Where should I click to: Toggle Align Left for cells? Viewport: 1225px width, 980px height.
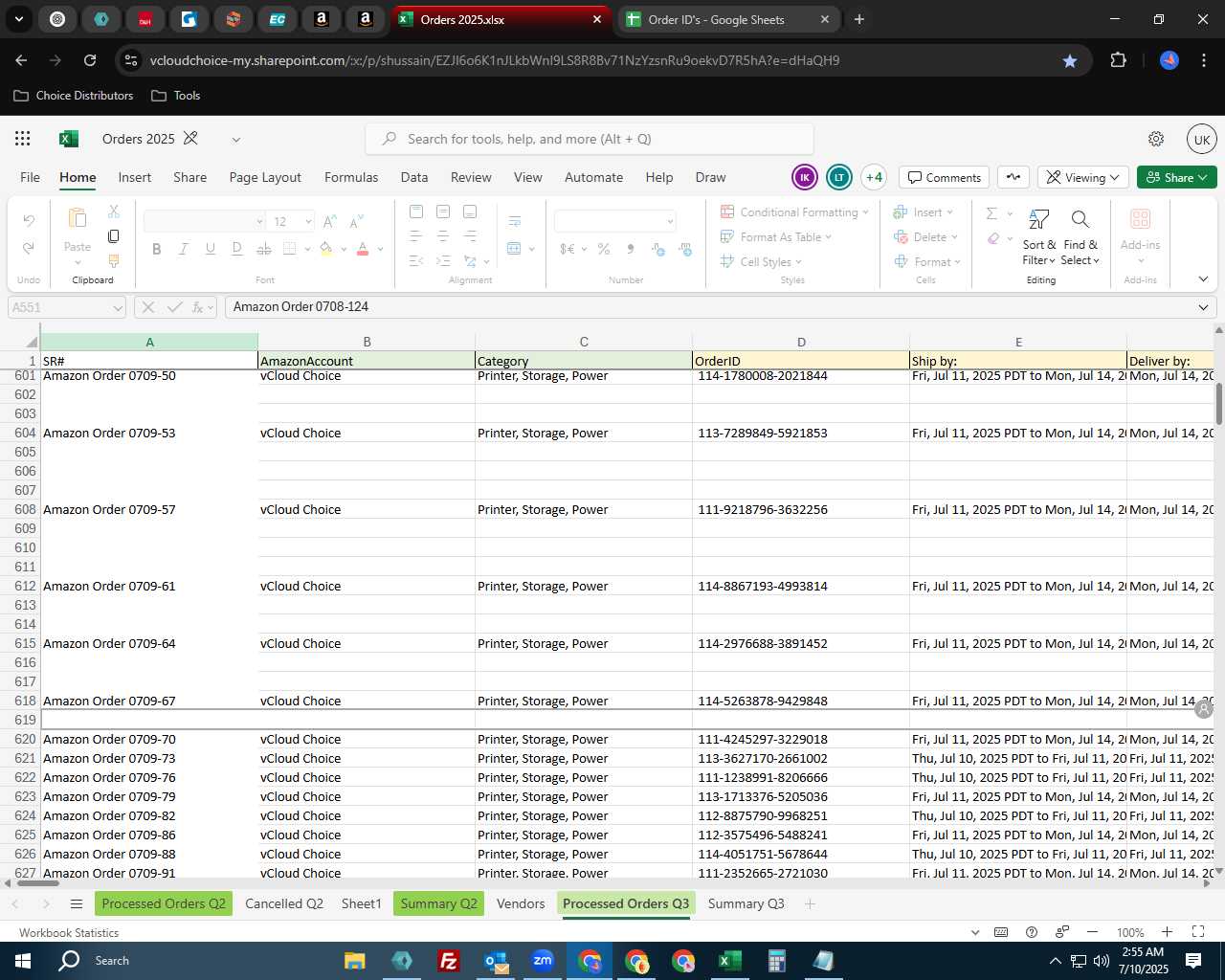pos(415,235)
